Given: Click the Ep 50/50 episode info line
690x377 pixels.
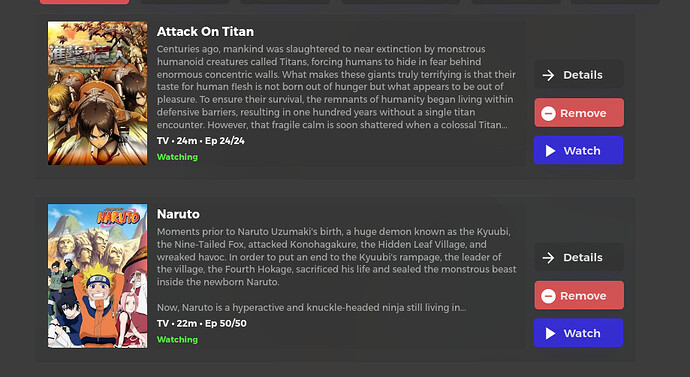Looking at the screenshot, I should [x=202, y=323].
